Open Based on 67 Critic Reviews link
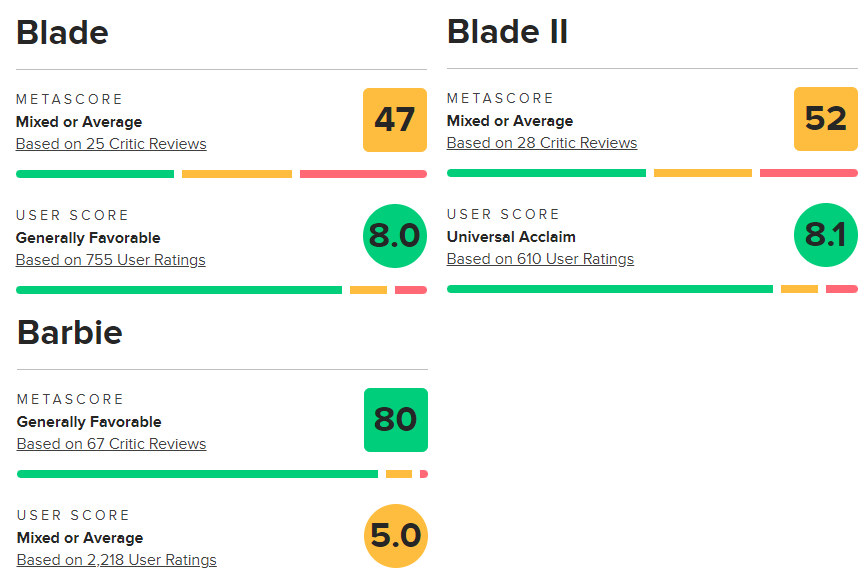The image size is (867, 582). [x=112, y=444]
